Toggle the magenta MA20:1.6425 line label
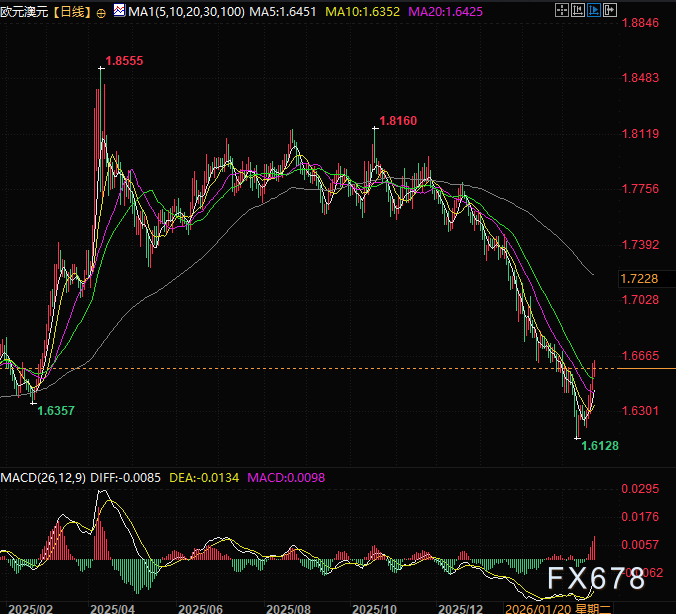 point(447,12)
